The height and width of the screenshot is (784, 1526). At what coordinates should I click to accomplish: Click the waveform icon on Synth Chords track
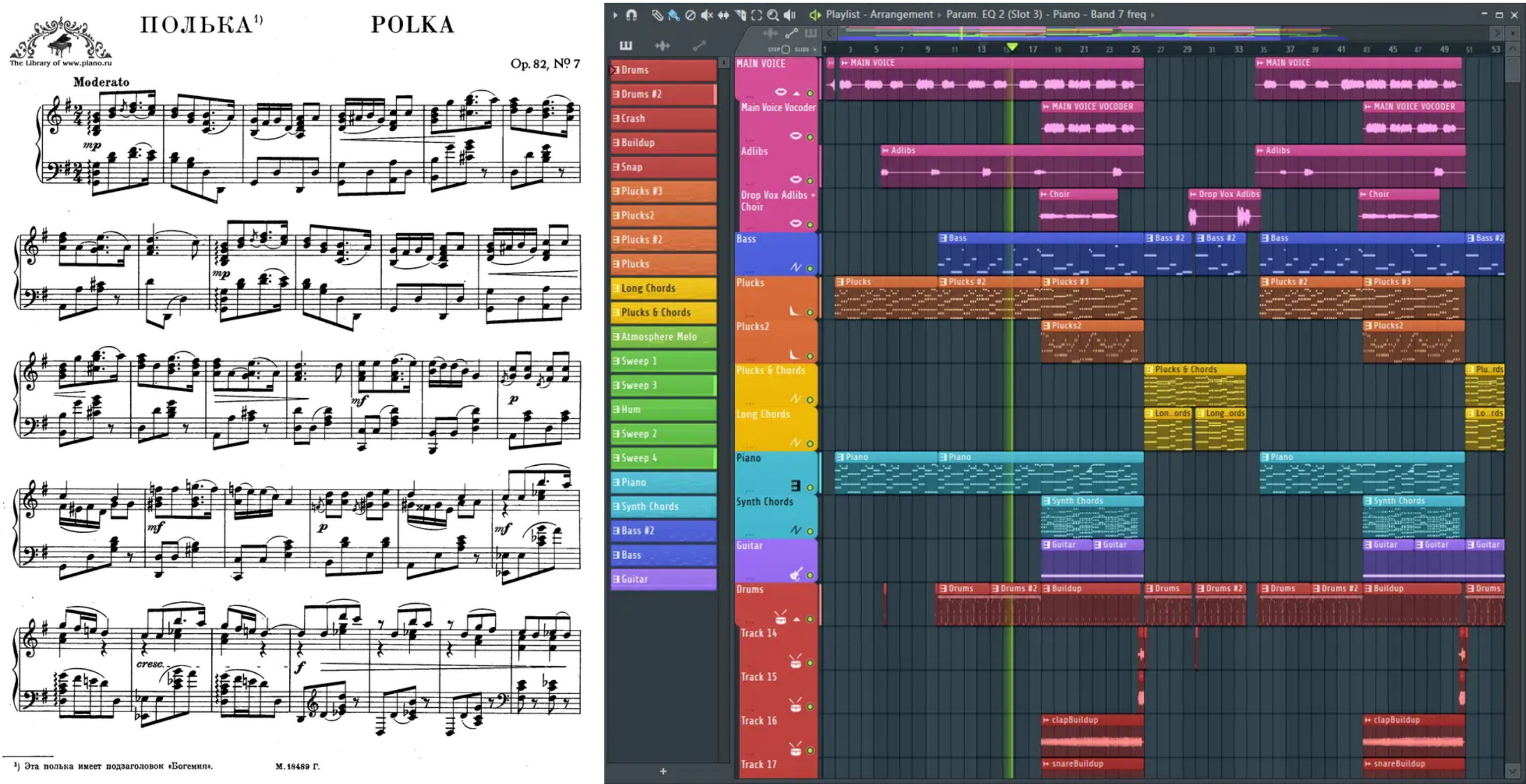(x=796, y=530)
